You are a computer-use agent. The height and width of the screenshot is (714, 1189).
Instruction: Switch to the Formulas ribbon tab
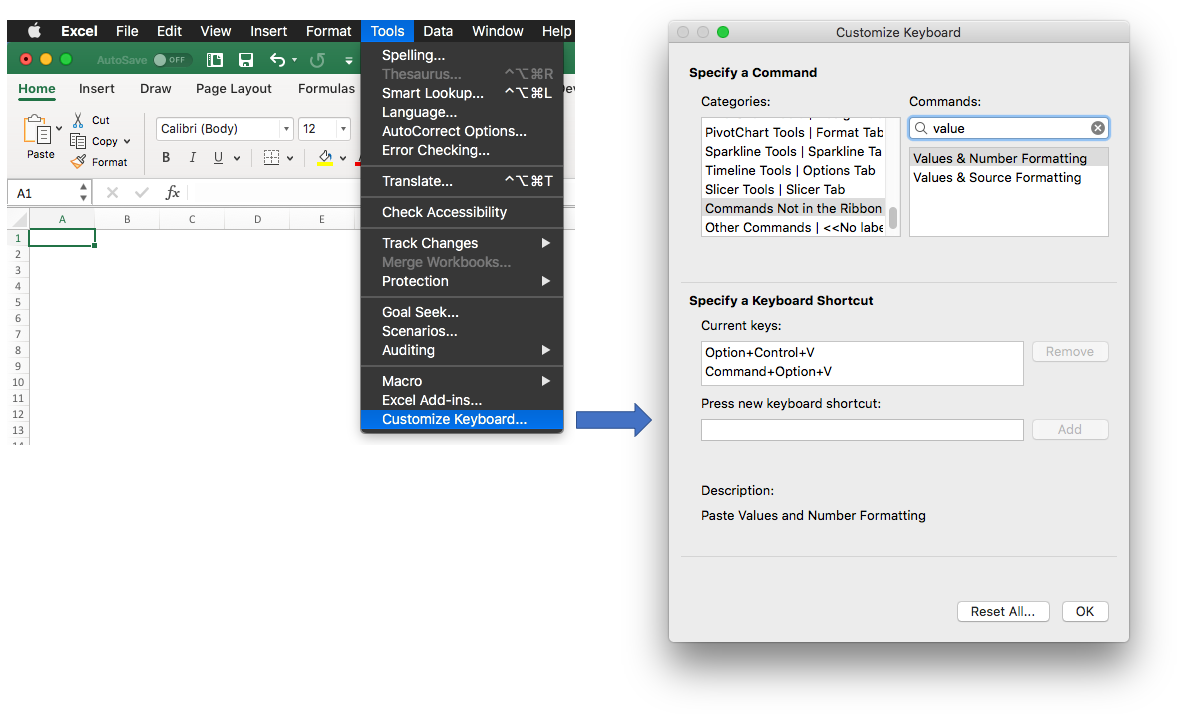tap(326, 89)
